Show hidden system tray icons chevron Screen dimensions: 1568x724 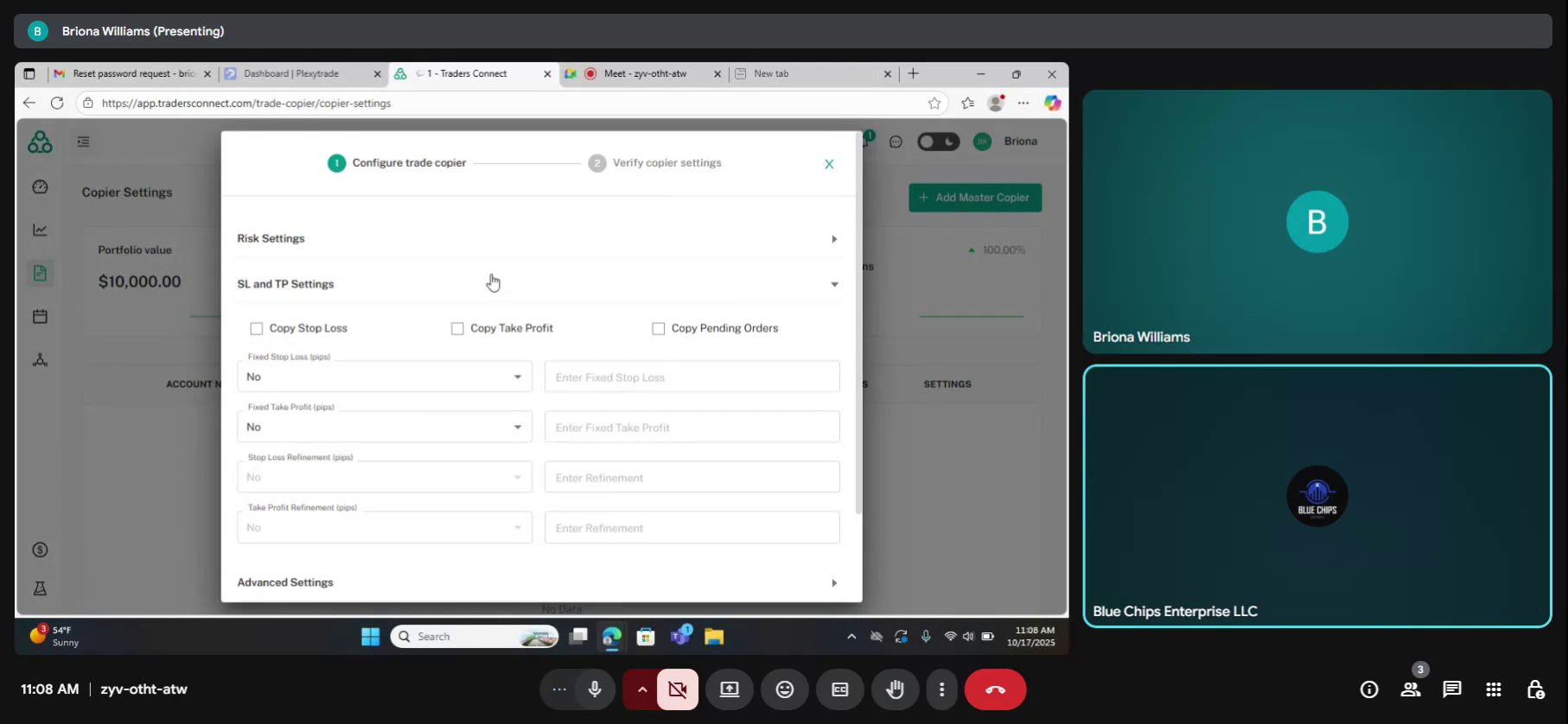851,637
